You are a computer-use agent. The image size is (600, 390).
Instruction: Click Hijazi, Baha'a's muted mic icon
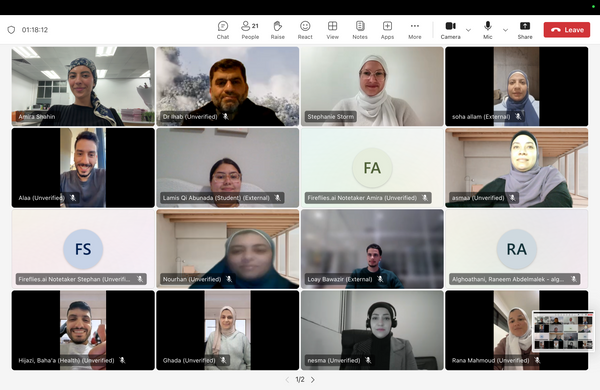pos(122,360)
